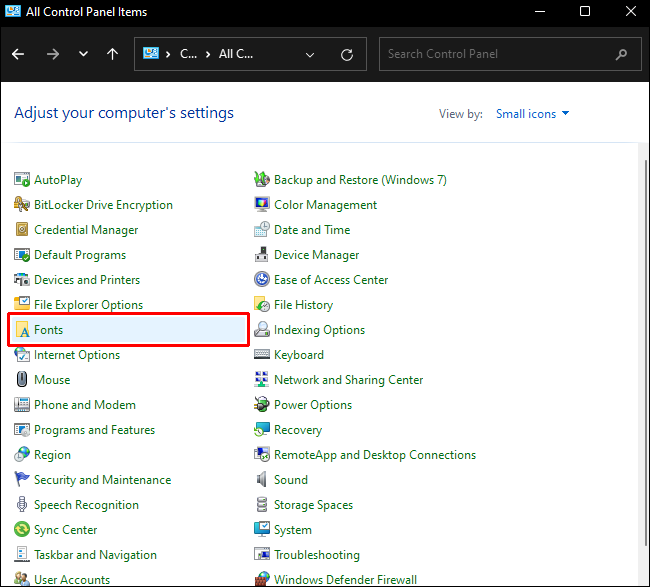650x587 pixels.
Task: Open the recent locations chevron
Action: point(83,54)
